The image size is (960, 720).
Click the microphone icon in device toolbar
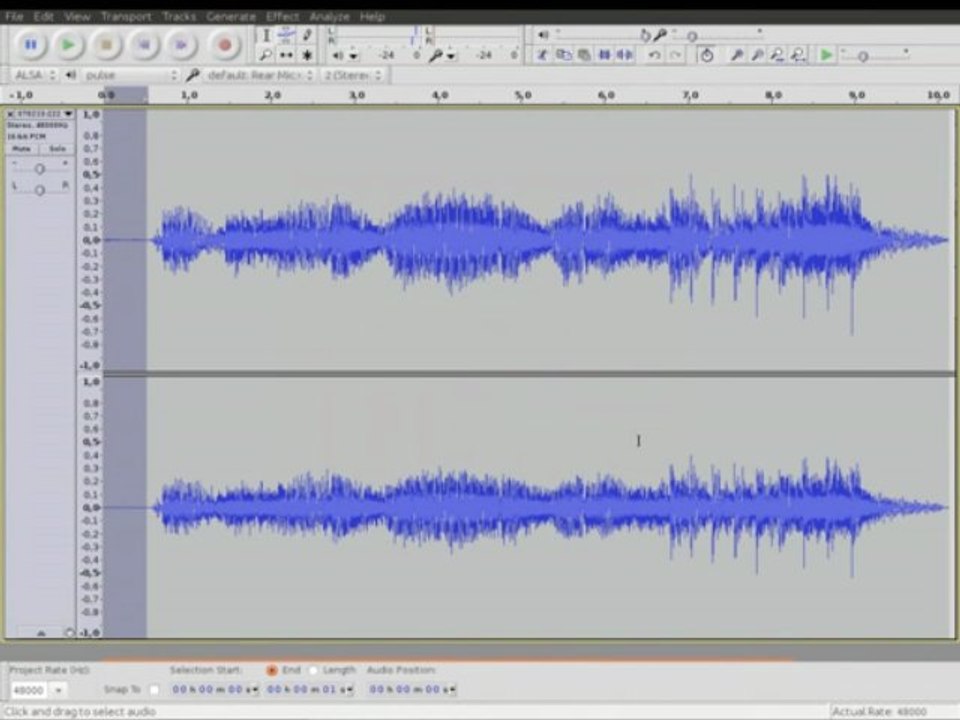point(192,75)
